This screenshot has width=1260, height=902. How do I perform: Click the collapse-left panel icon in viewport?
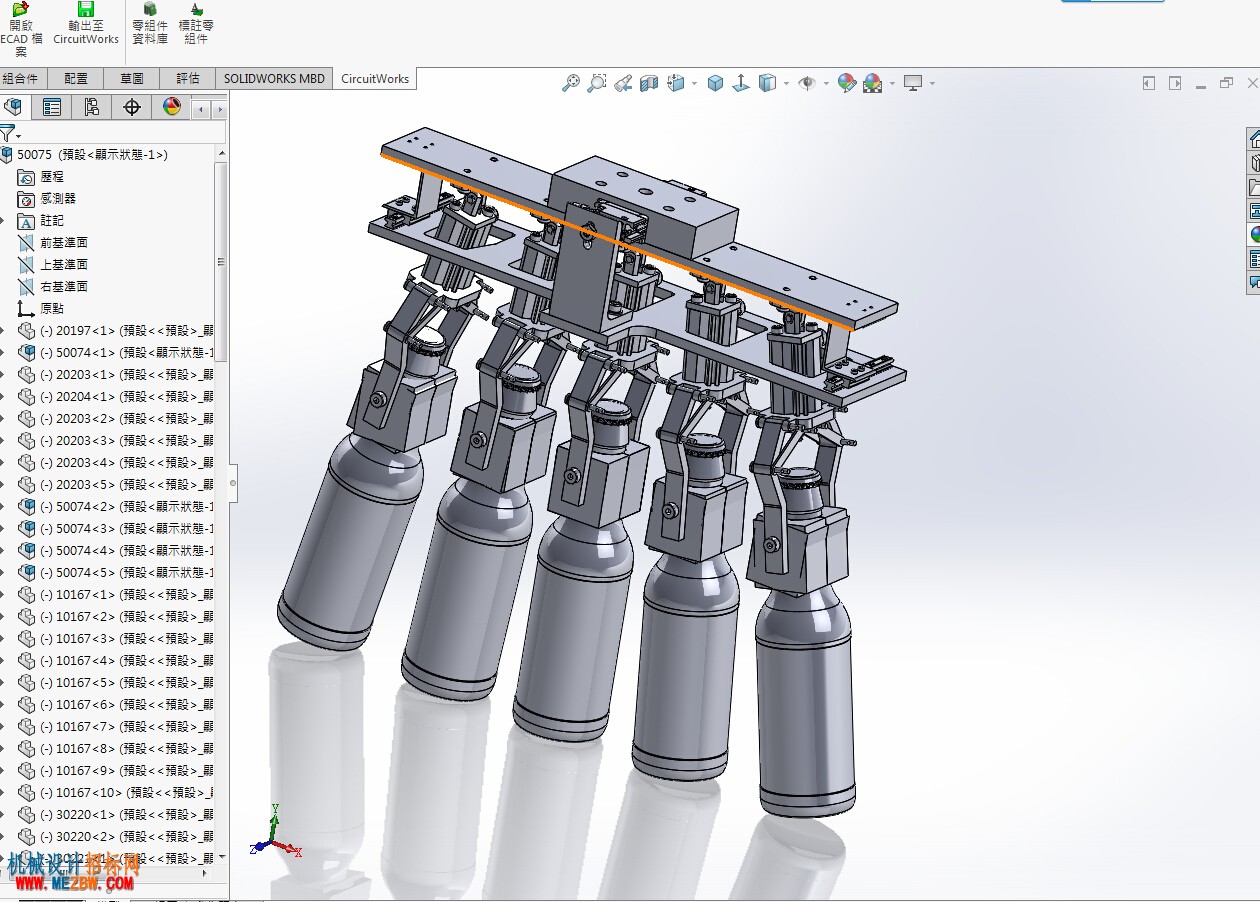click(1149, 83)
